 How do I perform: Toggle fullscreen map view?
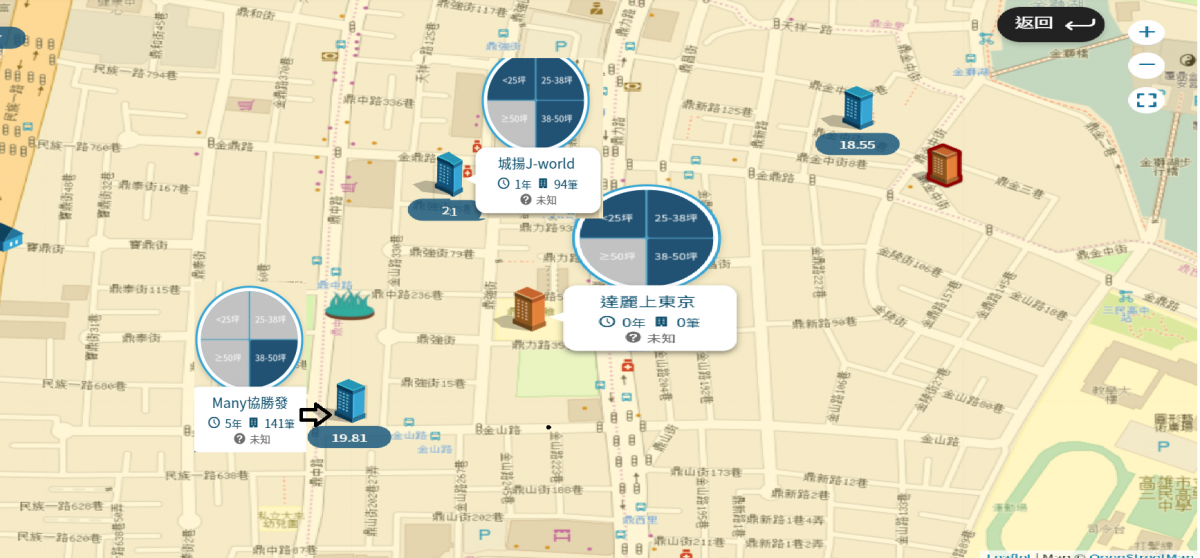pos(1146,99)
